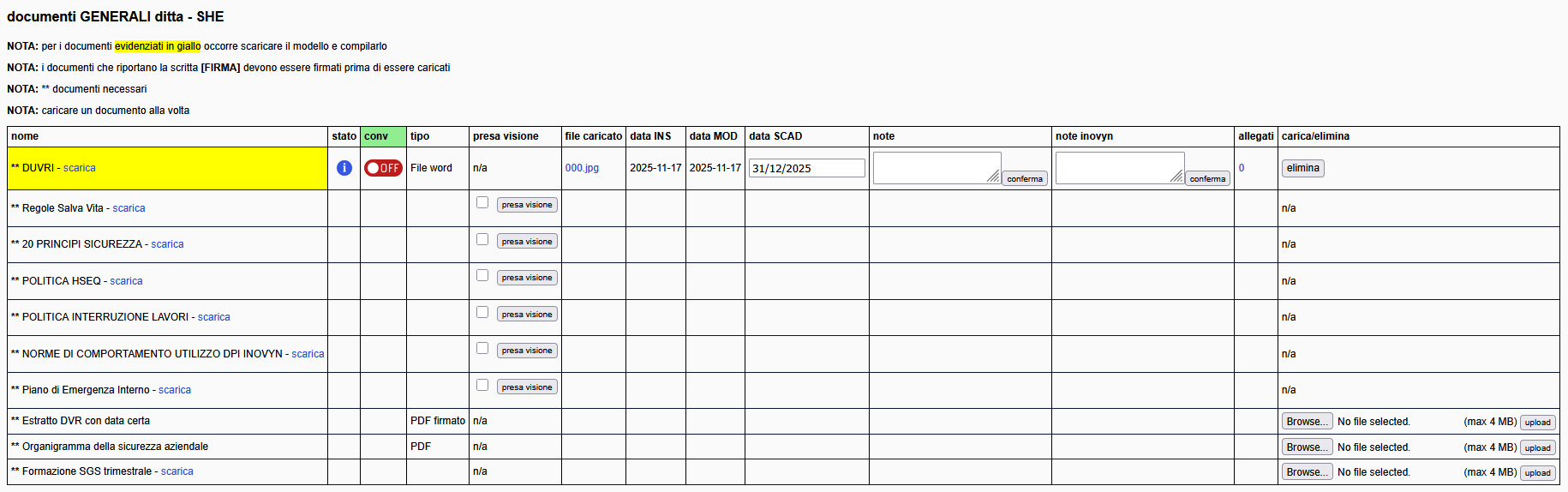Check the Regole Salva Vita checkbox
Image resolution: width=1568 pixels, height=492 pixels.
click(482, 203)
